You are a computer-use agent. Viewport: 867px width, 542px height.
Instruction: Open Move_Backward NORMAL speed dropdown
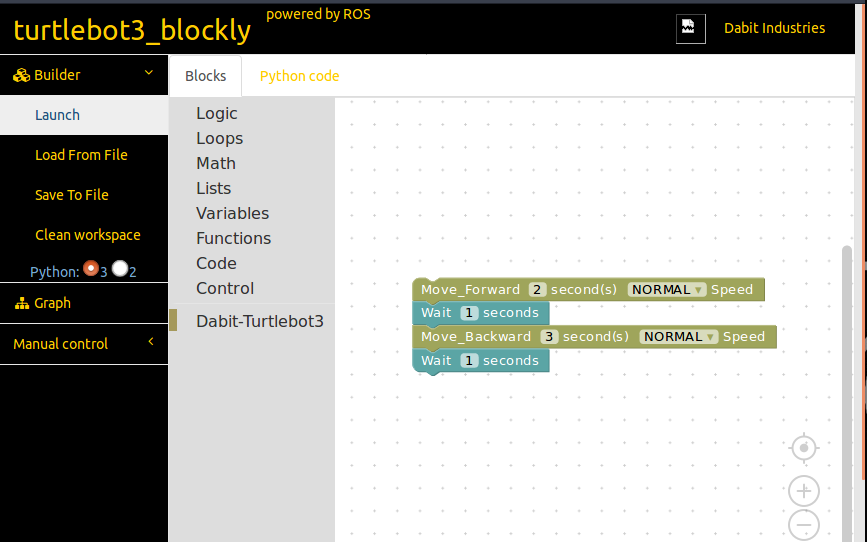pos(679,337)
